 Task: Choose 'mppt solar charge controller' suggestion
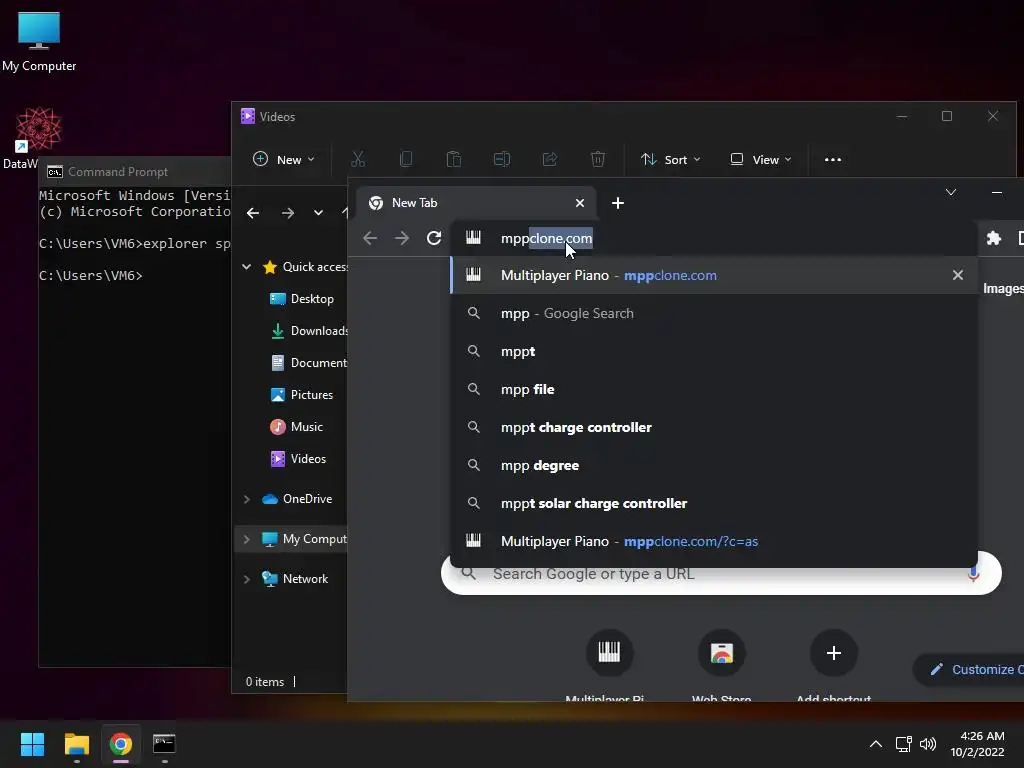[714, 503]
